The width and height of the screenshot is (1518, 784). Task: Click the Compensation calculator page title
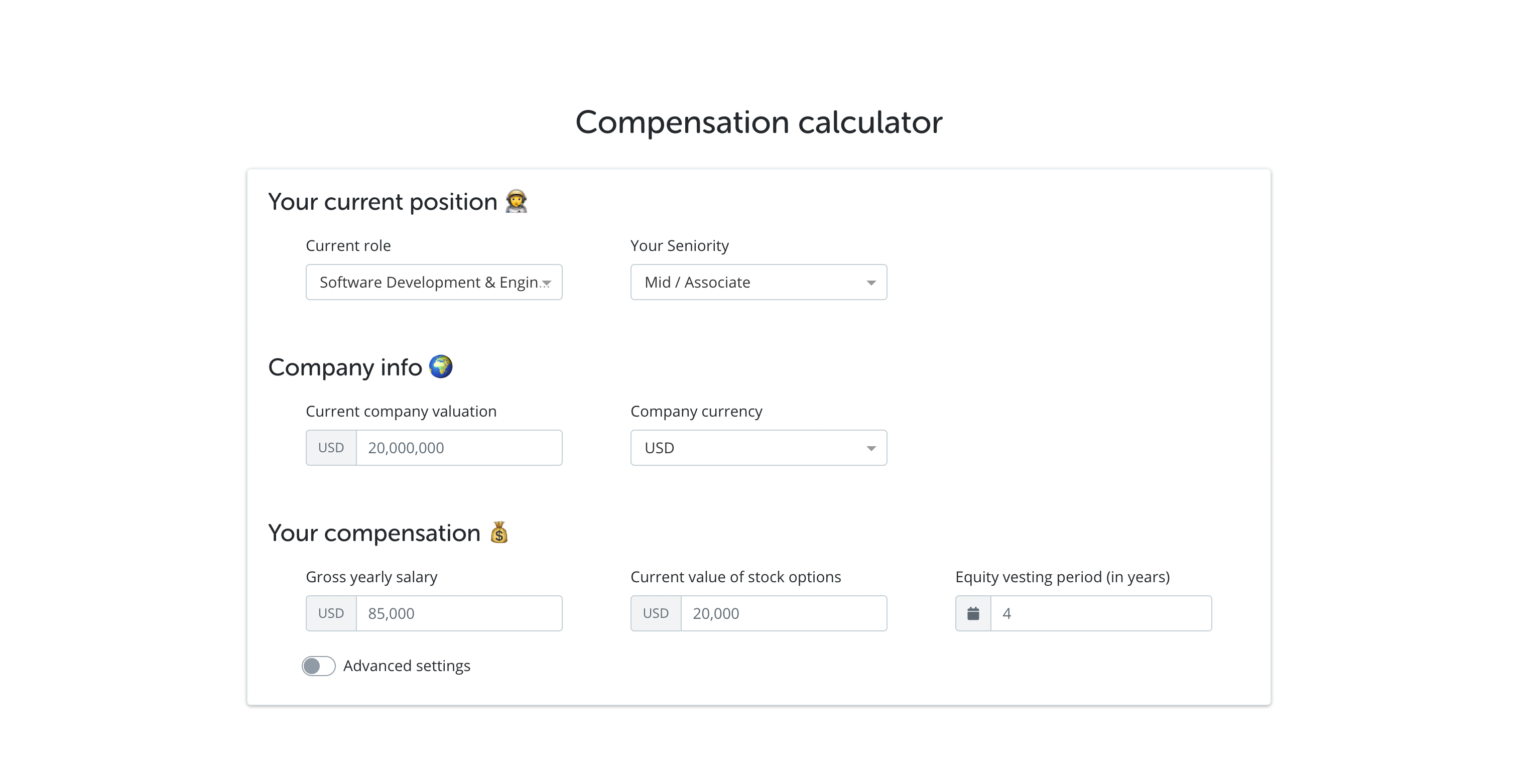(x=758, y=122)
